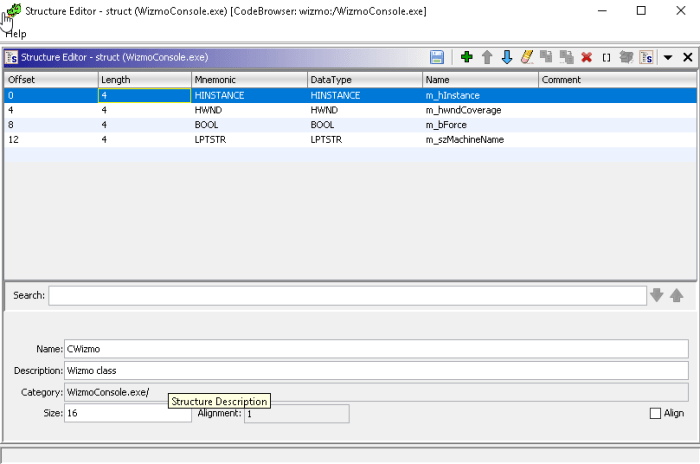Click the Name field containing CWizmo
The width and height of the screenshot is (700, 464).
(x=376, y=349)
